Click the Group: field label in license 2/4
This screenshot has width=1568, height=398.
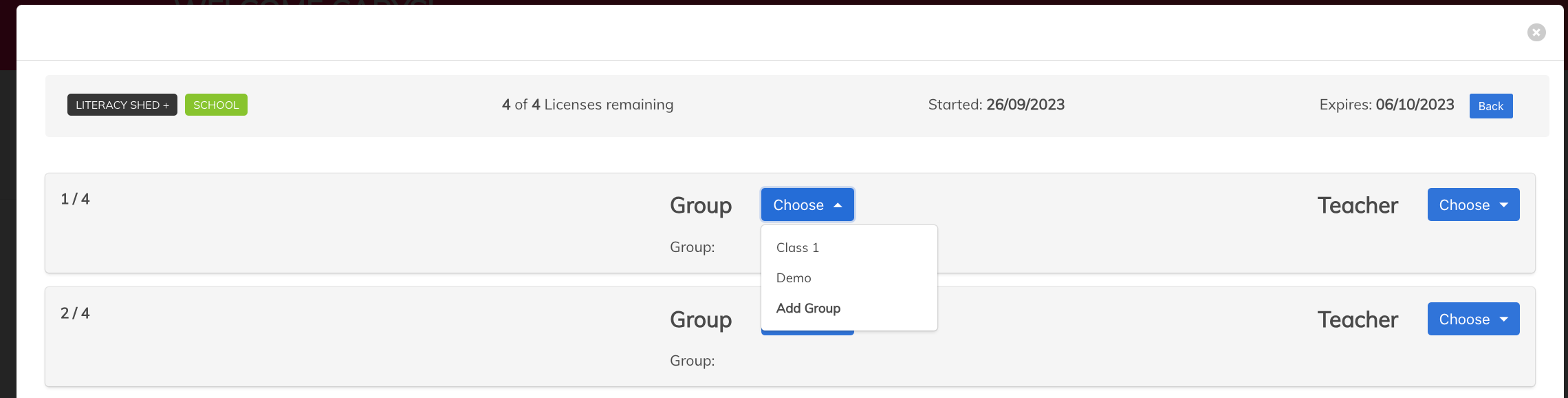[692, 361]
